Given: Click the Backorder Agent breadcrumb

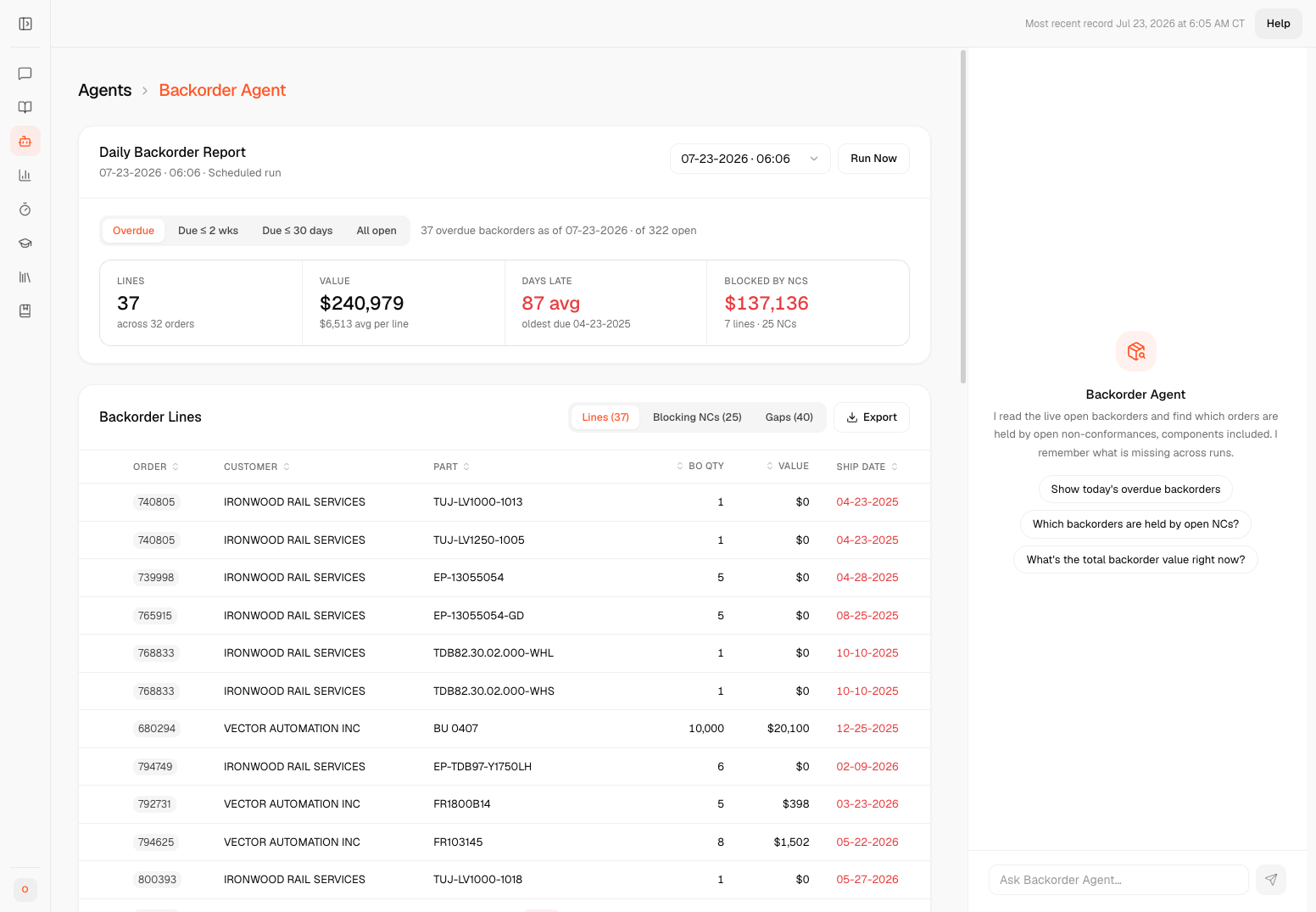Looking at the screenshot, I should [x=222, y=90].
